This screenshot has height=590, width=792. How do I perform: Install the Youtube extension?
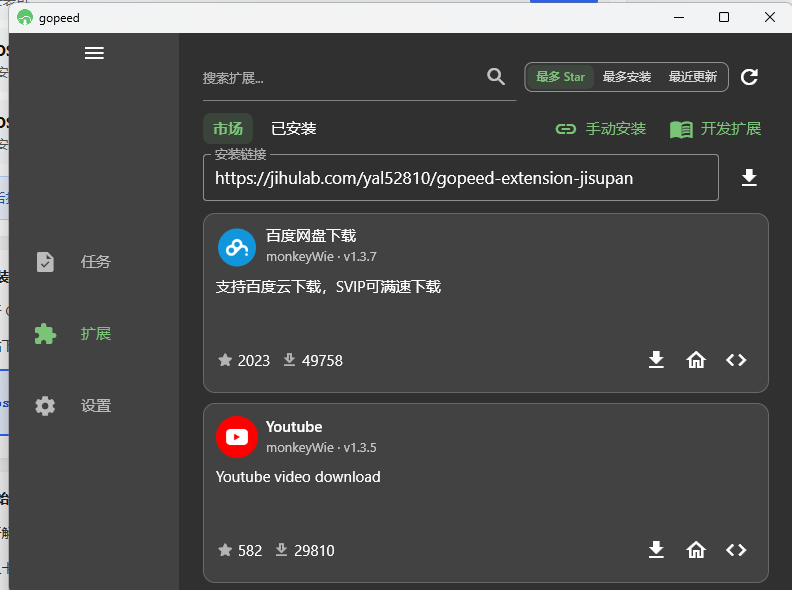point(656,550)
